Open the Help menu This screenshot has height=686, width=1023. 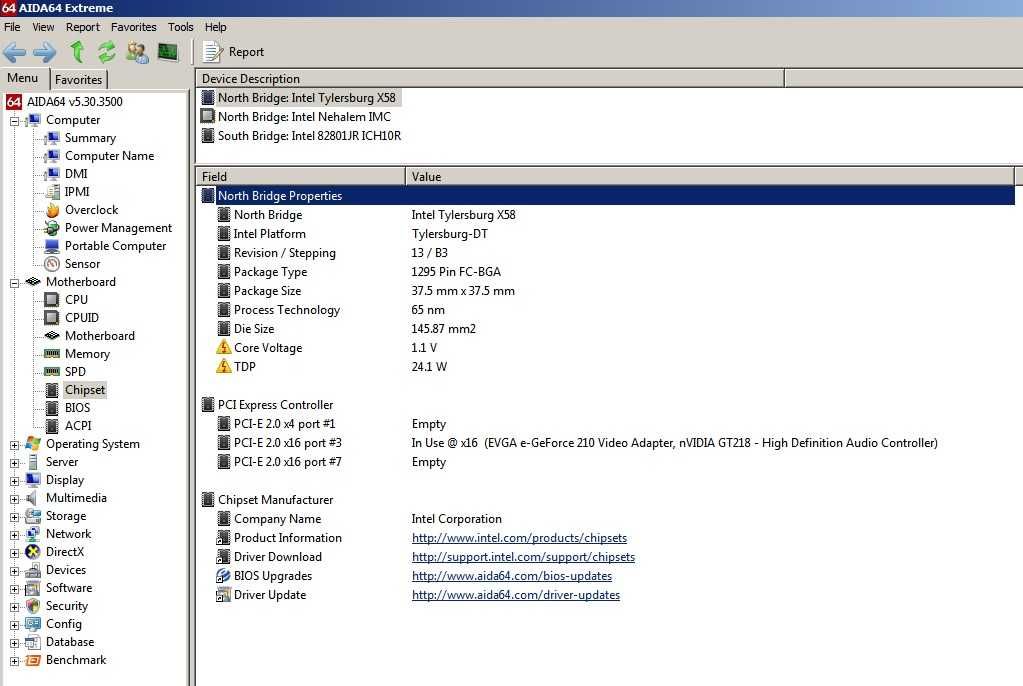[215, 27]
